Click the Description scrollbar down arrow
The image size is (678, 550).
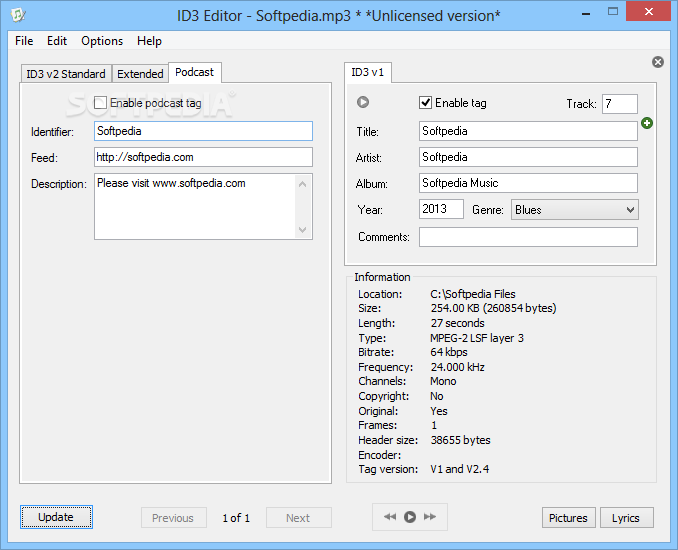pos(303,230)
